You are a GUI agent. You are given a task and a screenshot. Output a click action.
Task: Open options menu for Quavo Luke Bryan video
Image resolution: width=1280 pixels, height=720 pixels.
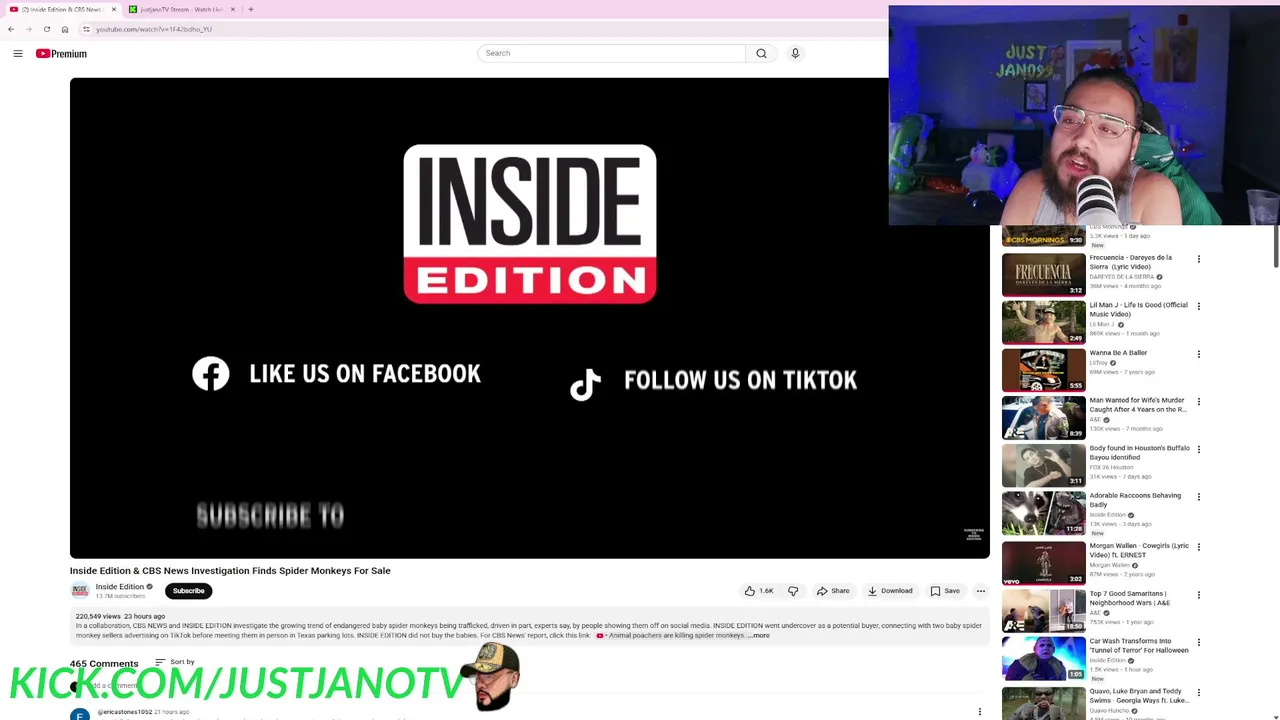[x=1199, y=693]
